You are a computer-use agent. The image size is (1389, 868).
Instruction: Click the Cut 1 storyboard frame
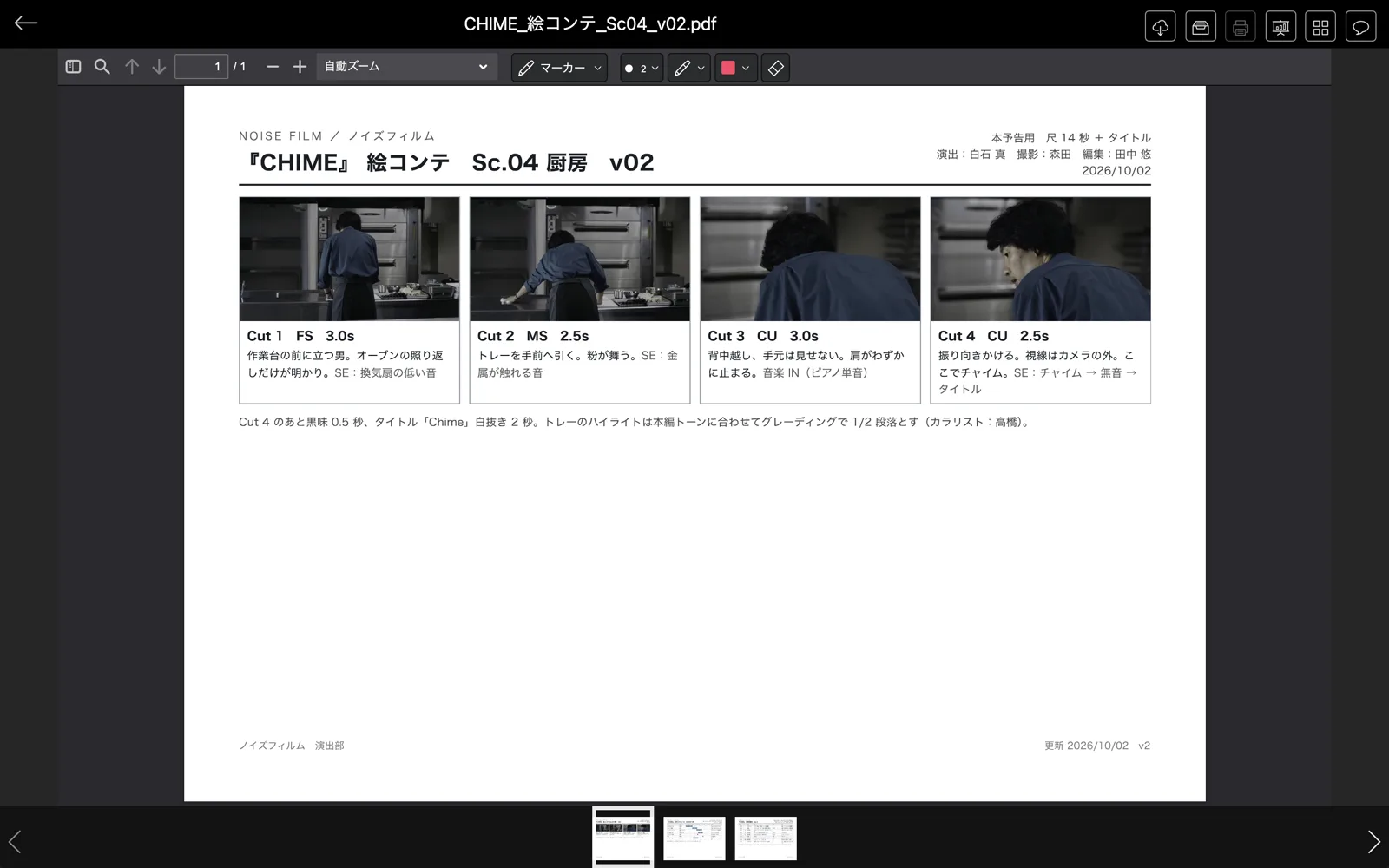coord(349,259)
